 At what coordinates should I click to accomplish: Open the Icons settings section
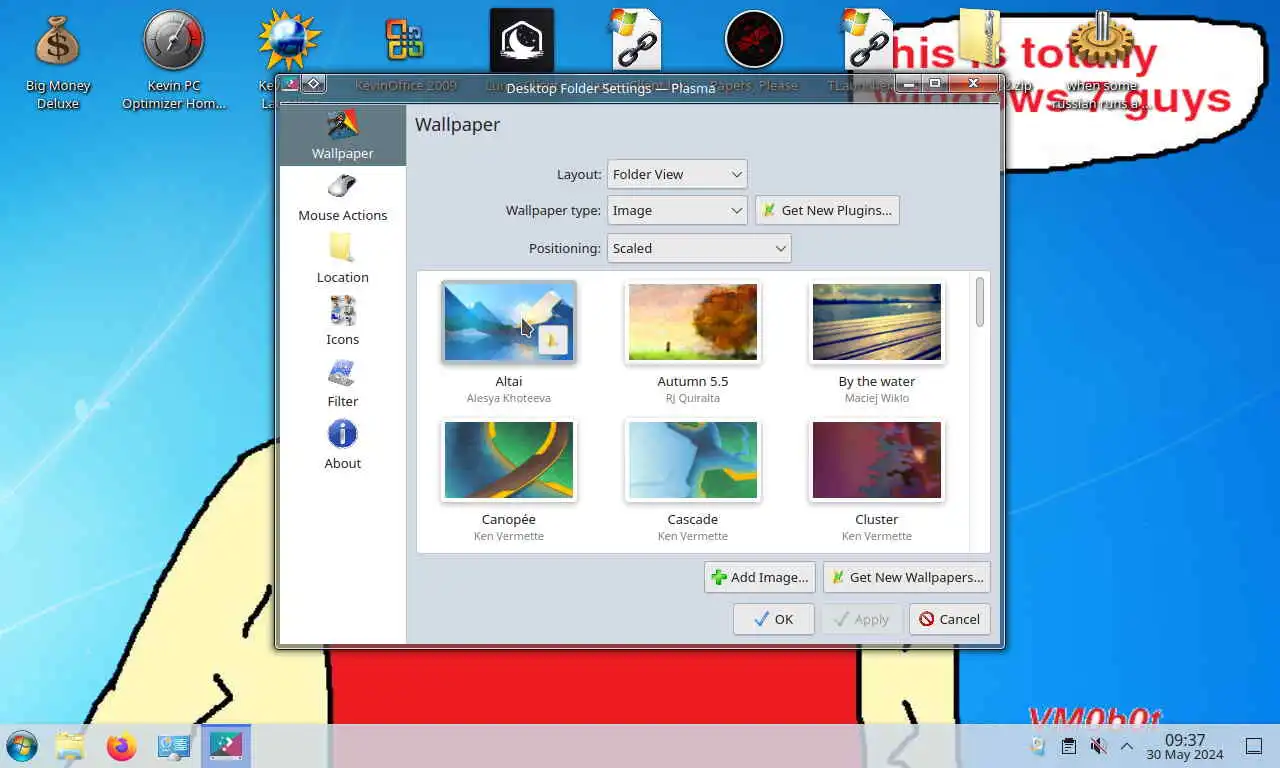342,321
